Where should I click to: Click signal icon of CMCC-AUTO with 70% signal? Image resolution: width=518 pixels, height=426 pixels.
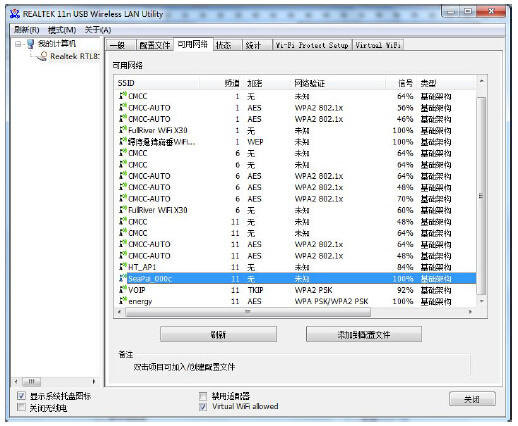point(123,198)
